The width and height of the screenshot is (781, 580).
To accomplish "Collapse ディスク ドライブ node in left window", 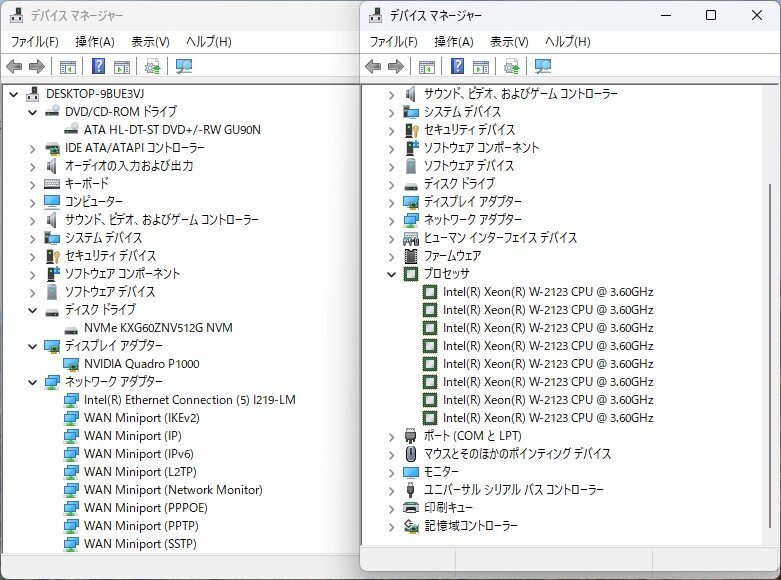I will [33, 310].
